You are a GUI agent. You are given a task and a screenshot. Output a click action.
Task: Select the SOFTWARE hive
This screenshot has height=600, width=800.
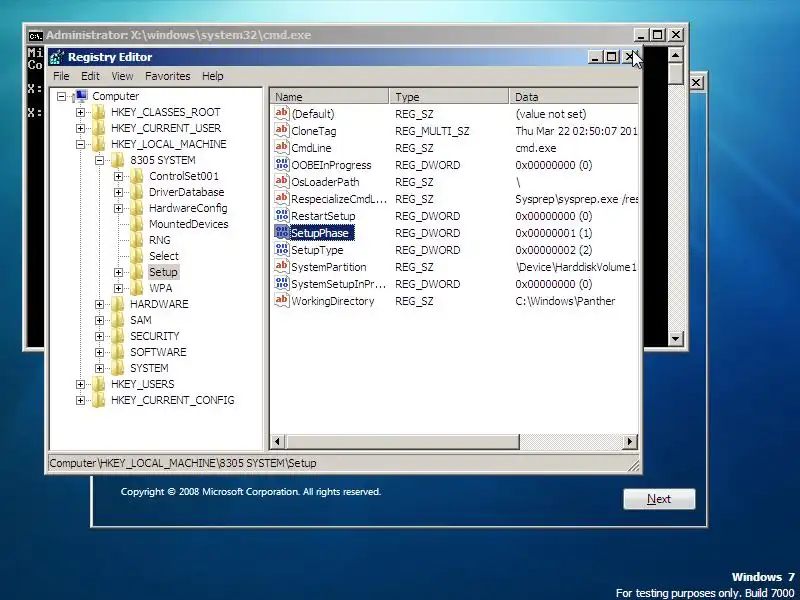click(158, 352)
